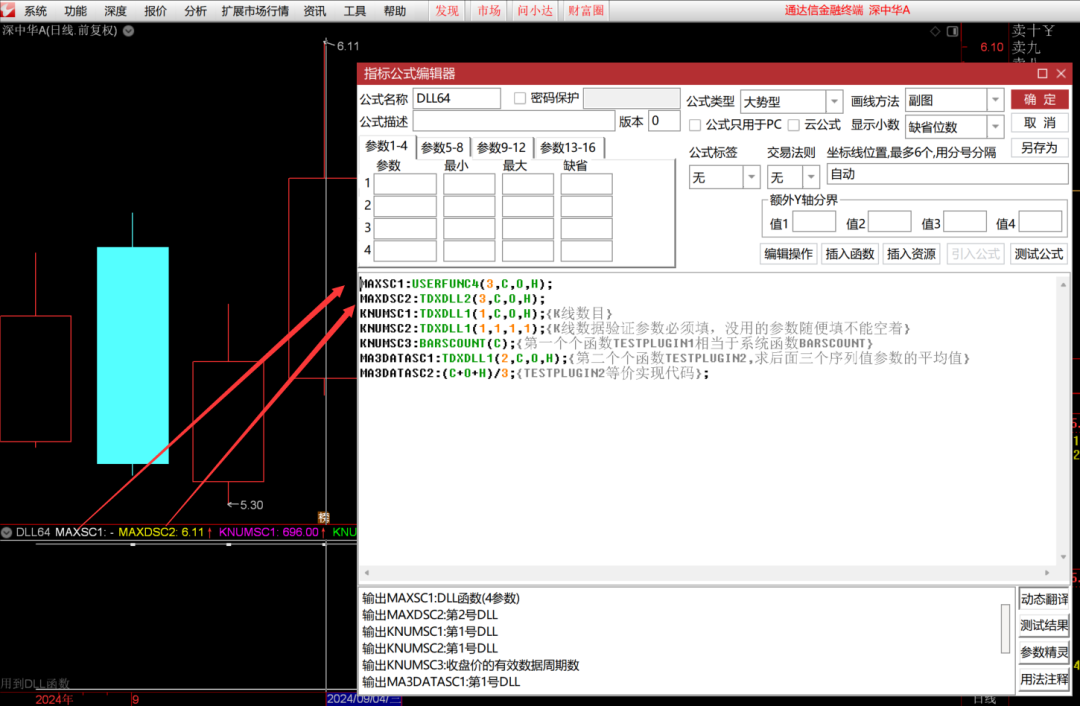
Task: Click the 另存为 button
Action: pos(1039,147)
